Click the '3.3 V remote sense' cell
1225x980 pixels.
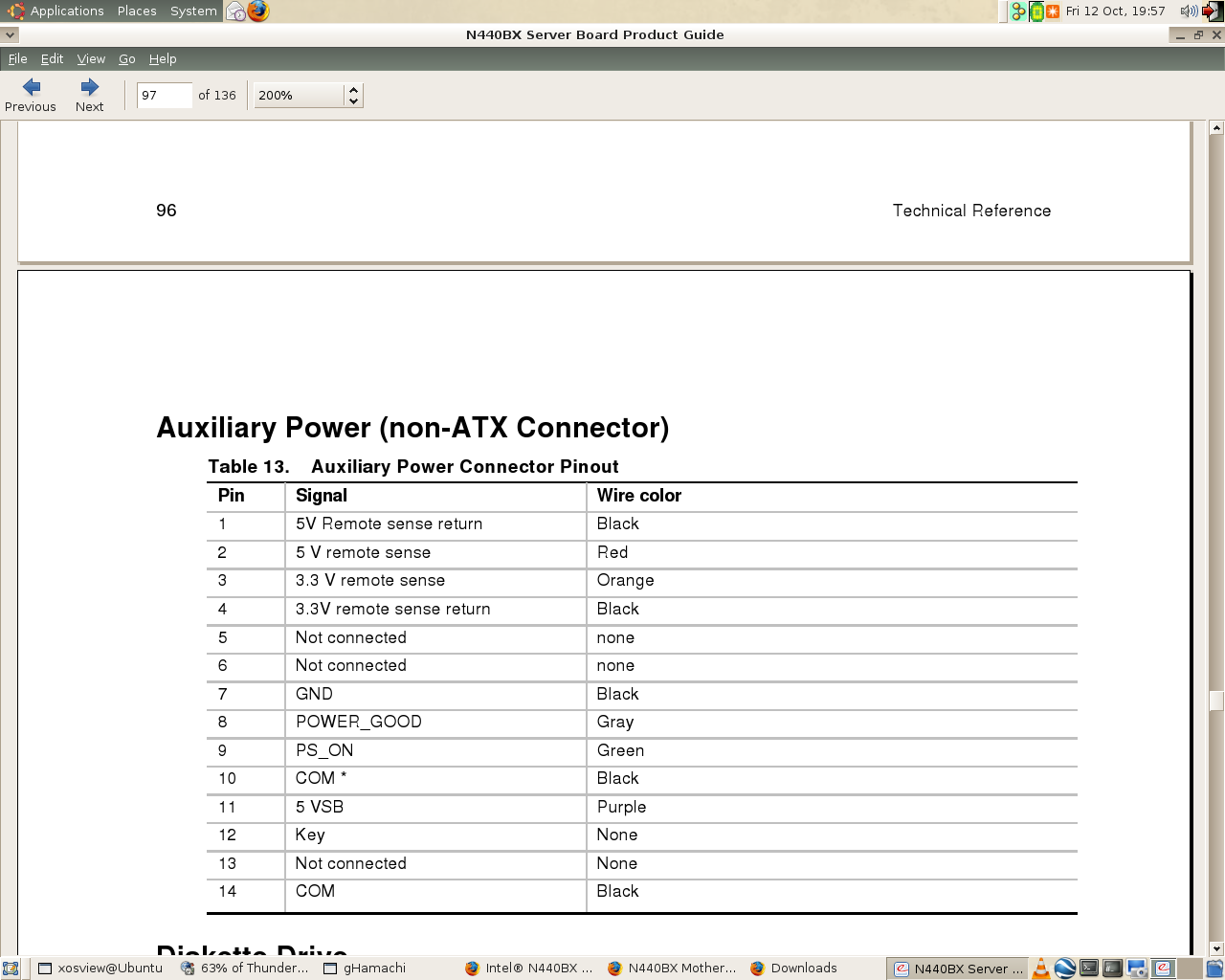pyautogui.click(x=370, y=581)
